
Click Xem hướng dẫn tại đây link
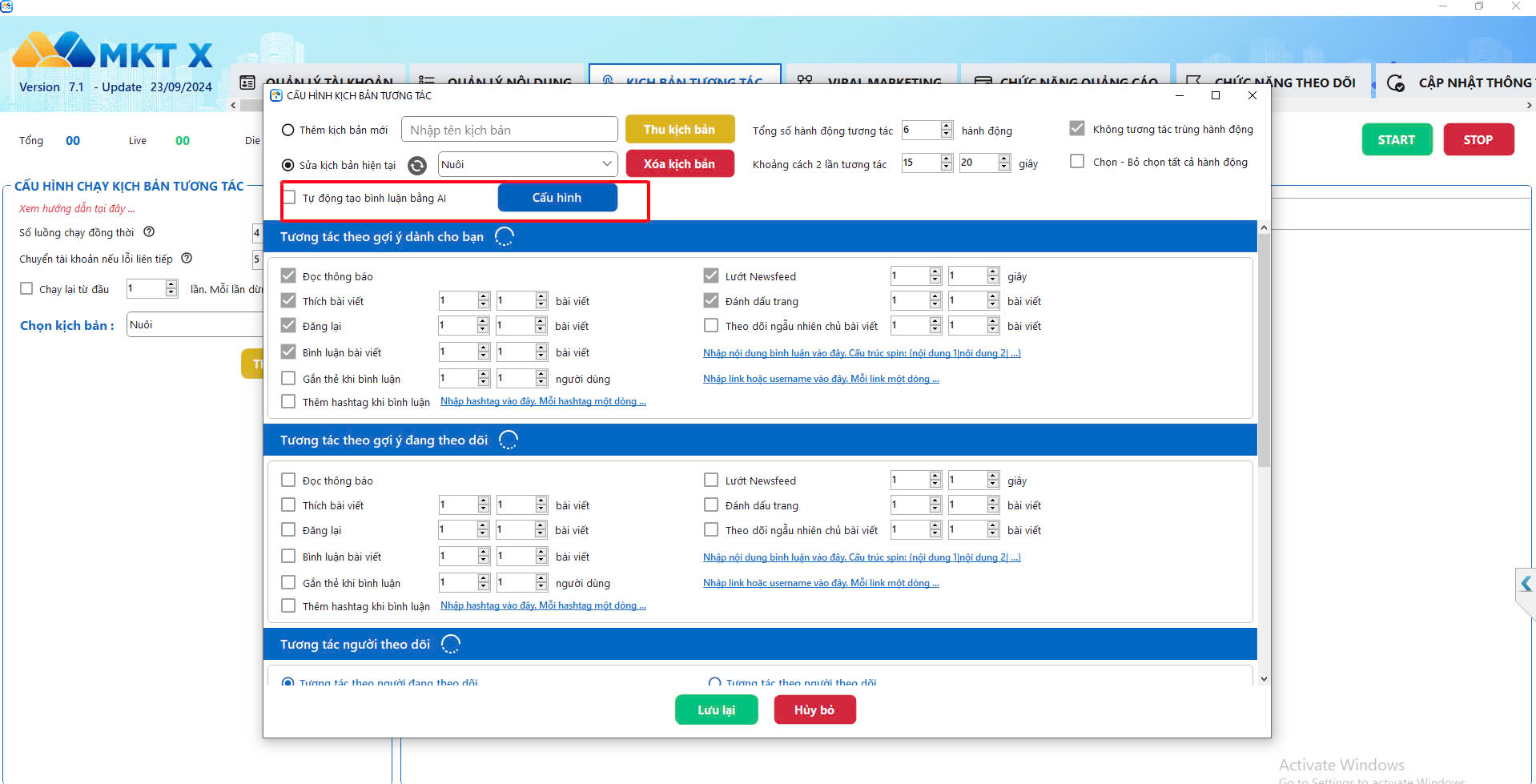click(77, 208)
